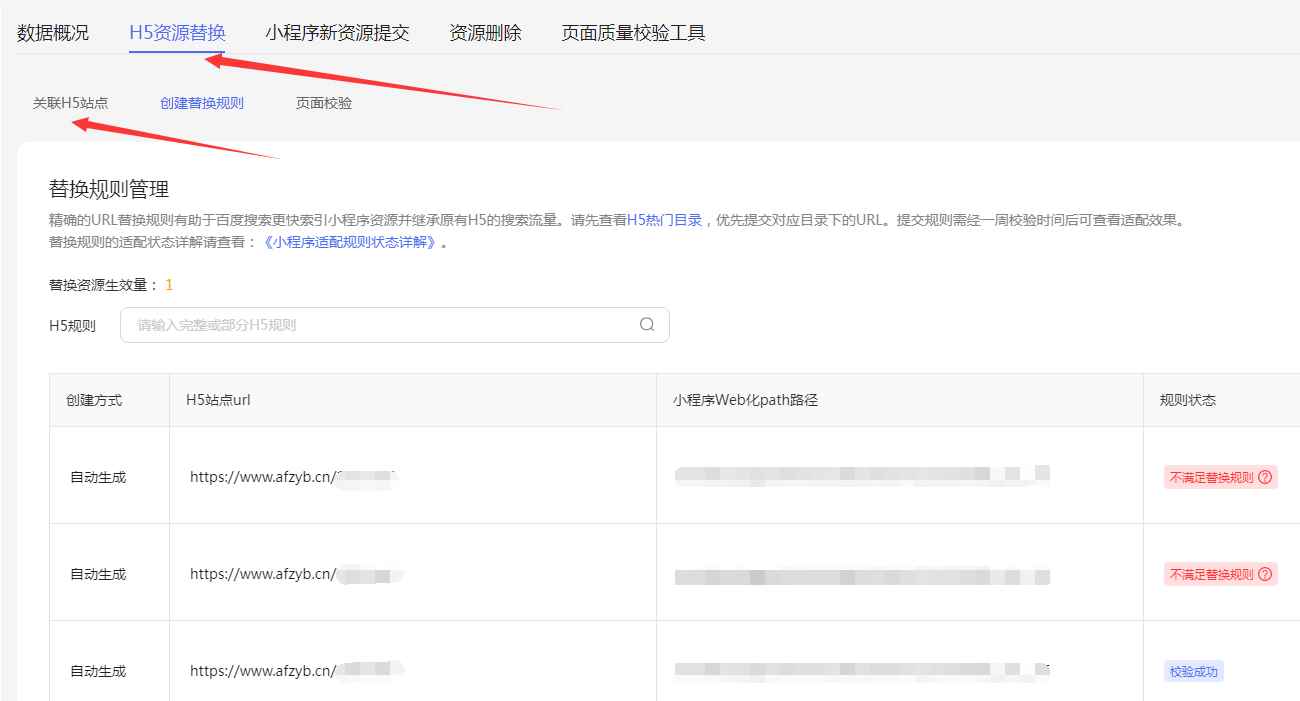Image resolution: width=1300 pixels, height=701 pixels.
Task: Click the 替换规则管理 heading
Action: [x=109, y=189]
